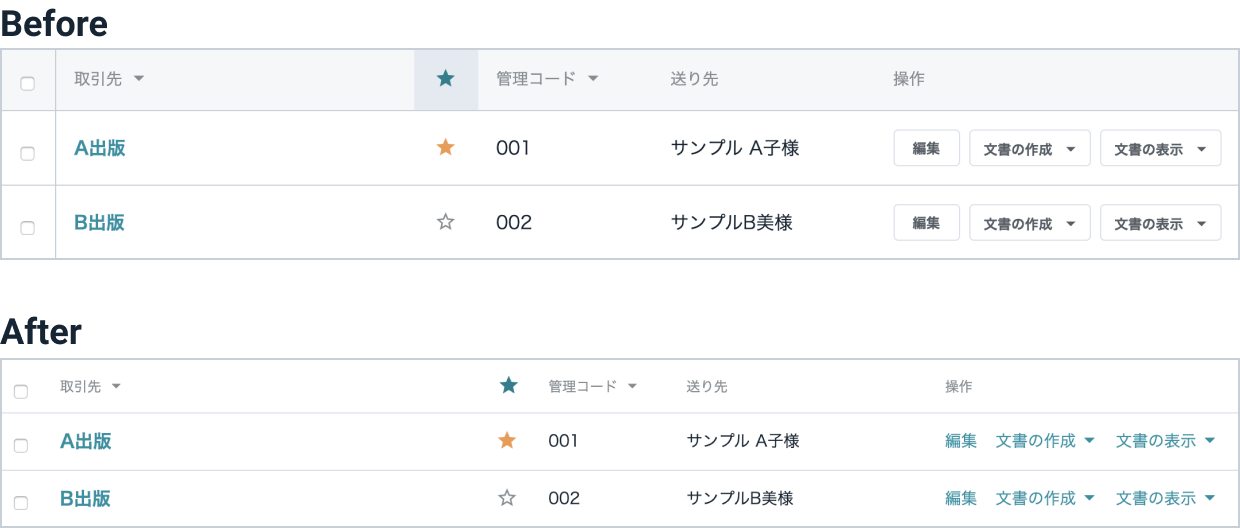
Task: Check the A出版 row checkbox in Before table
Action: coord(28,153)
